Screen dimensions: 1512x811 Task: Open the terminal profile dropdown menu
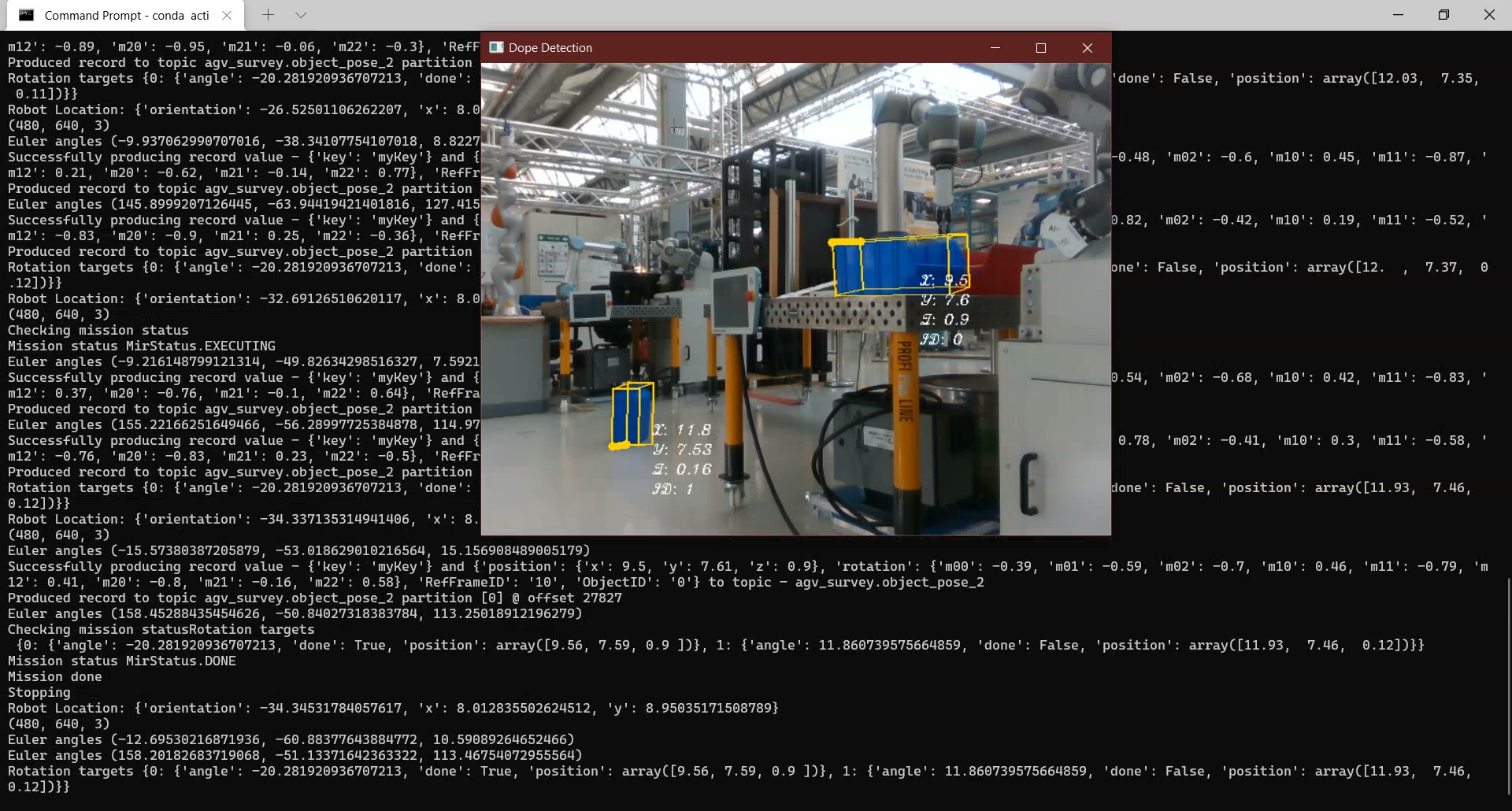(301, 15)
